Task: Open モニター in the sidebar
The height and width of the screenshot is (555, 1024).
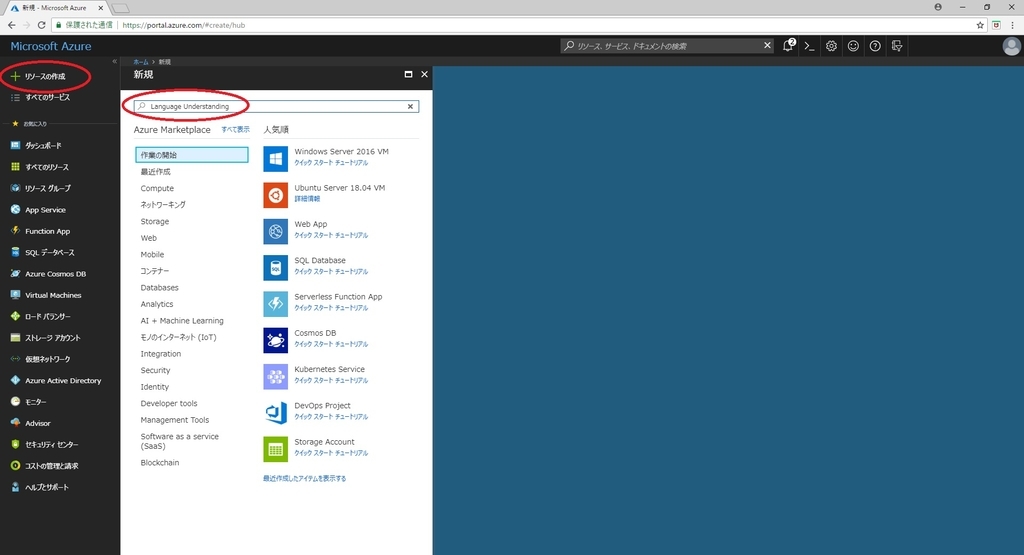Action: pyautogui.click(x=35, y=402)
